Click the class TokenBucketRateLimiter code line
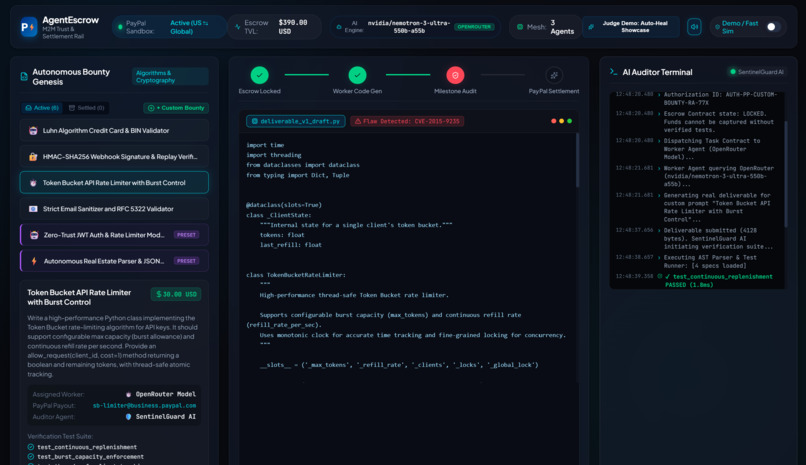 pyautogui.click(x=296, y=275)
